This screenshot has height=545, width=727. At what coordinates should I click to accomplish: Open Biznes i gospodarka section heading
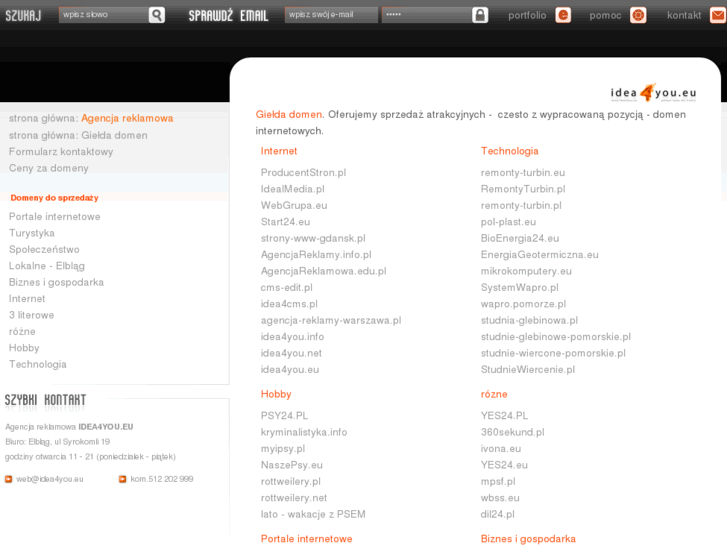pos(528,539)
